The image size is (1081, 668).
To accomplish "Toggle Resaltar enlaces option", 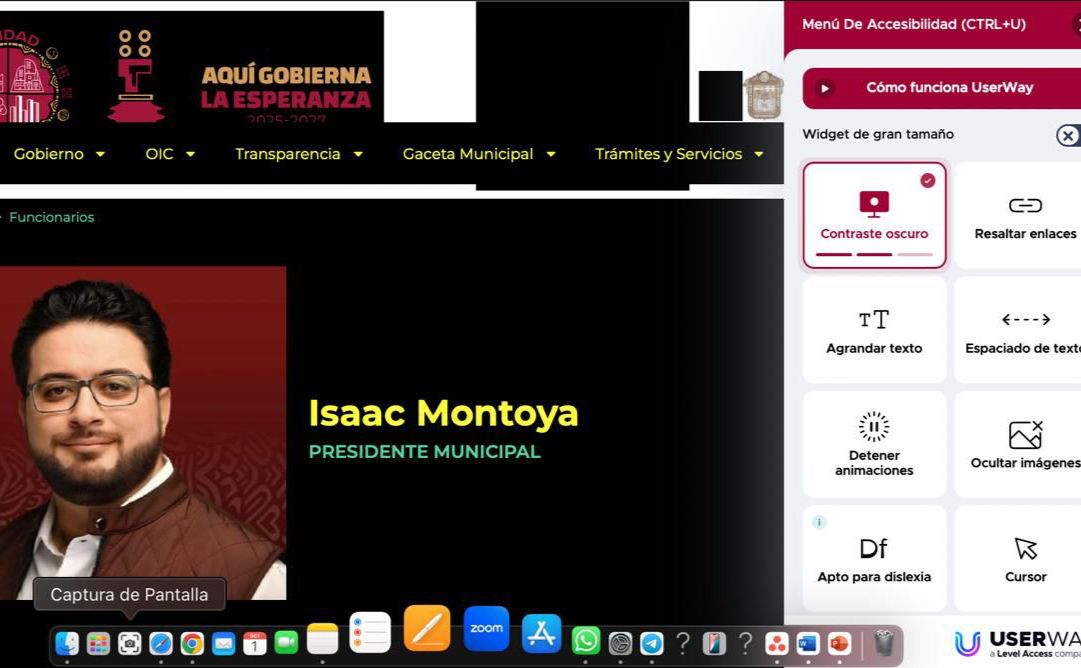I will [x=1020, y=215].
